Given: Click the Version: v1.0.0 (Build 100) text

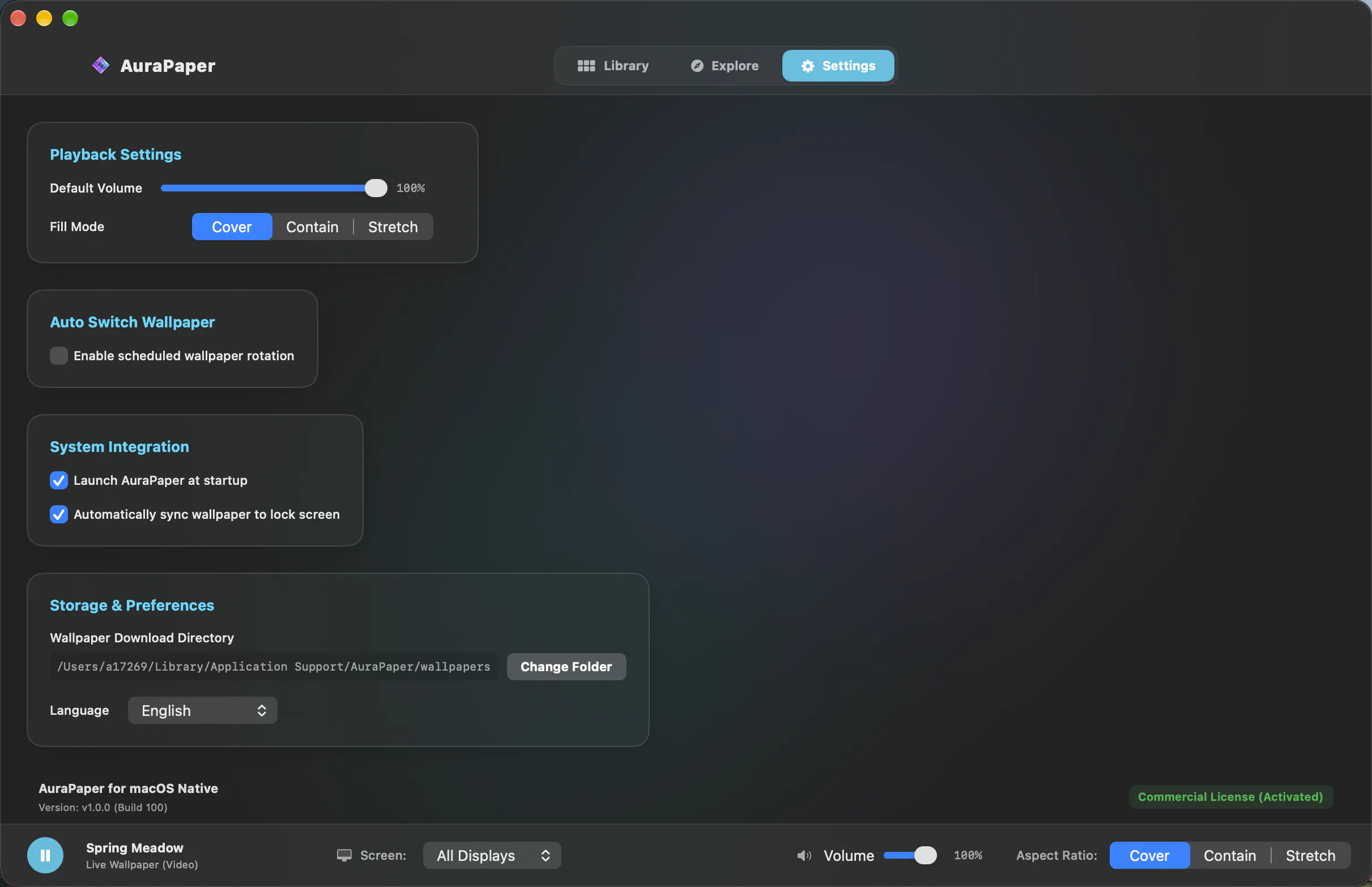Looking at the screenshot, I should (103, 808).
